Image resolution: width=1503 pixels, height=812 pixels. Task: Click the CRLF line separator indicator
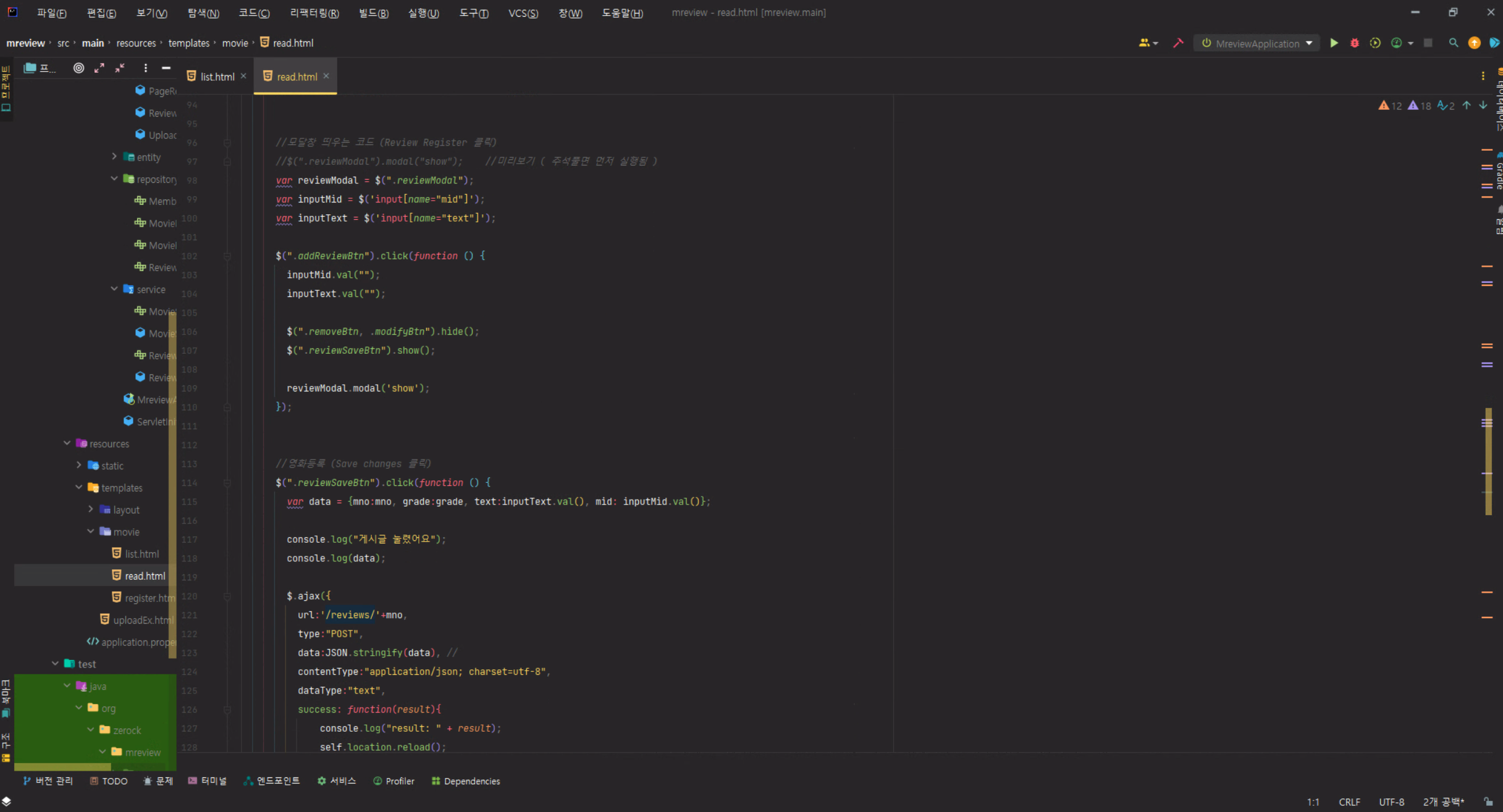pos(1349,802)
